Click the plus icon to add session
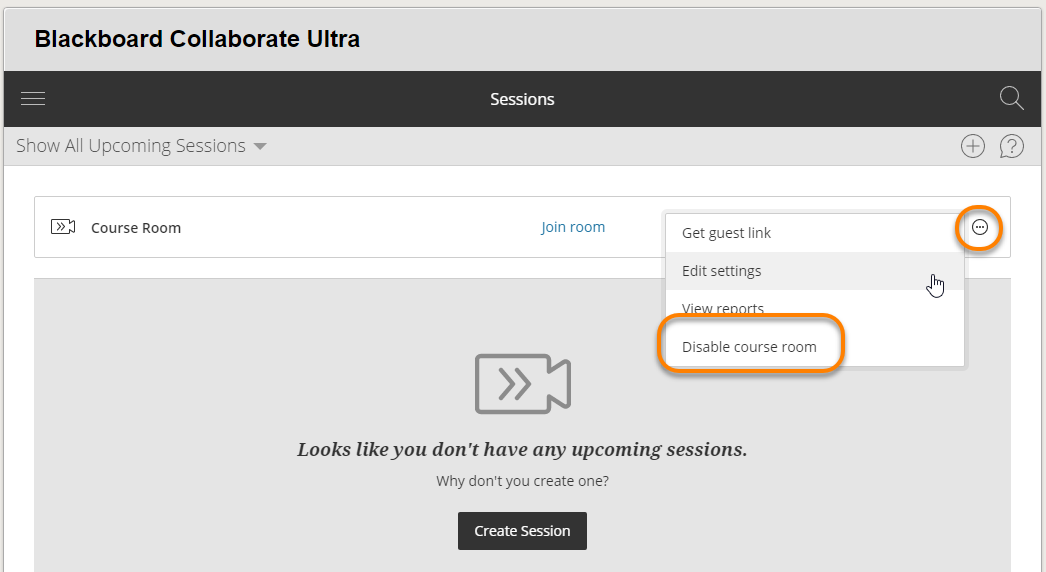 (x=972, y=146)
